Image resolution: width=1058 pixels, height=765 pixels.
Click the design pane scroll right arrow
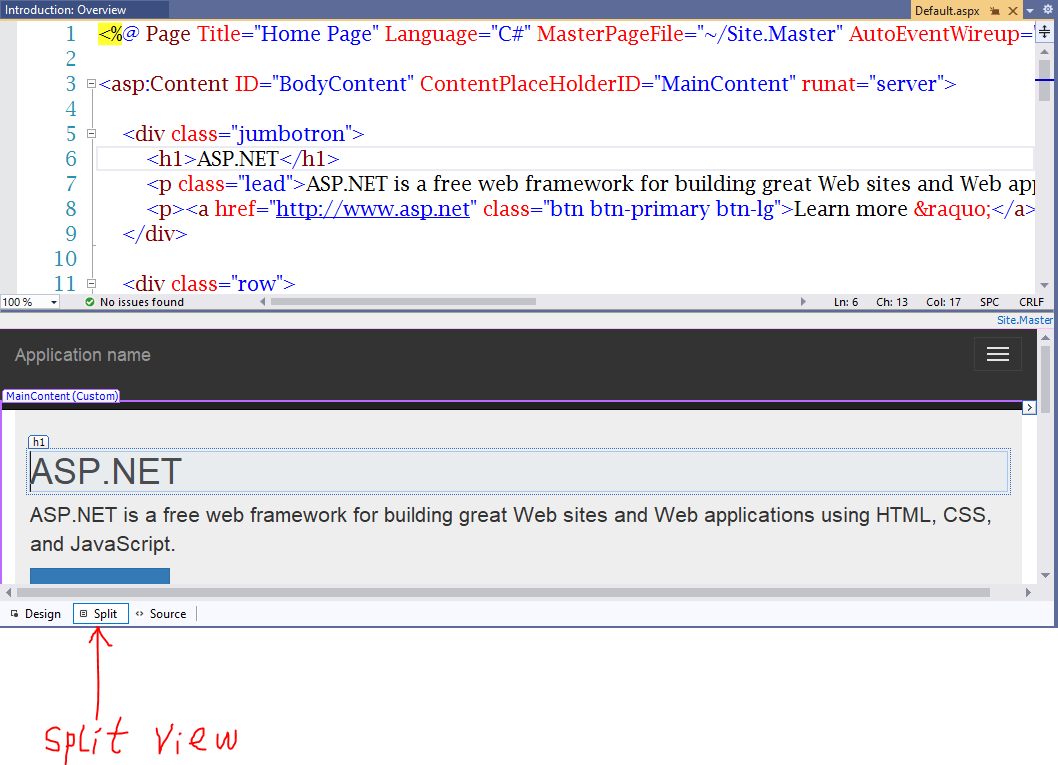[1028, 592]
